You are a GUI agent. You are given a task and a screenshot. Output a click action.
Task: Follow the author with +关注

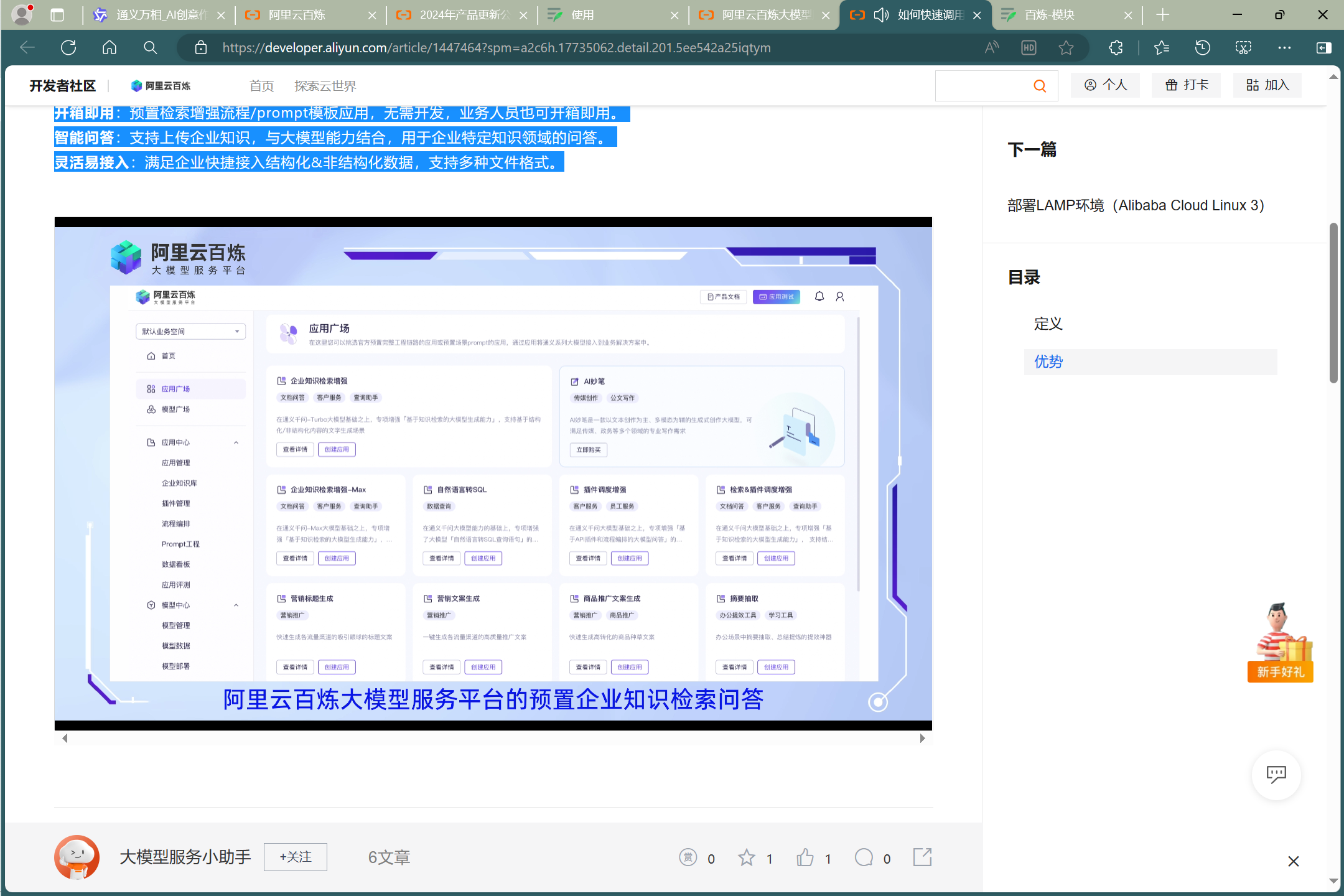[x=295, y=857]
